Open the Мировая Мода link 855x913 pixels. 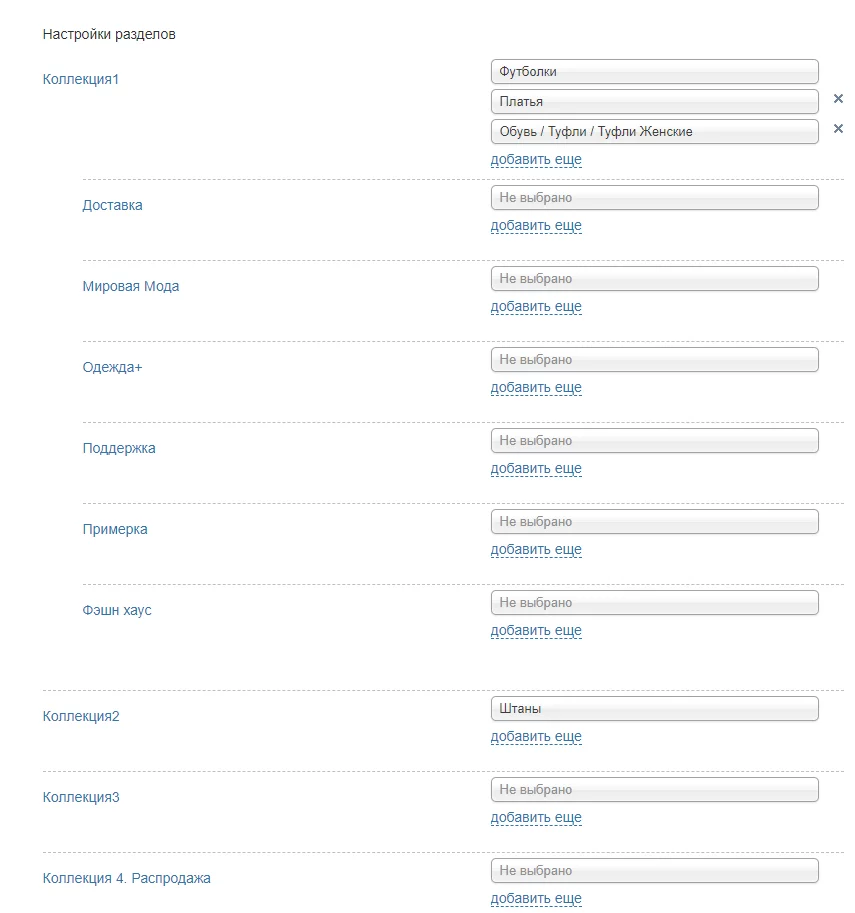tap(131, 286)
